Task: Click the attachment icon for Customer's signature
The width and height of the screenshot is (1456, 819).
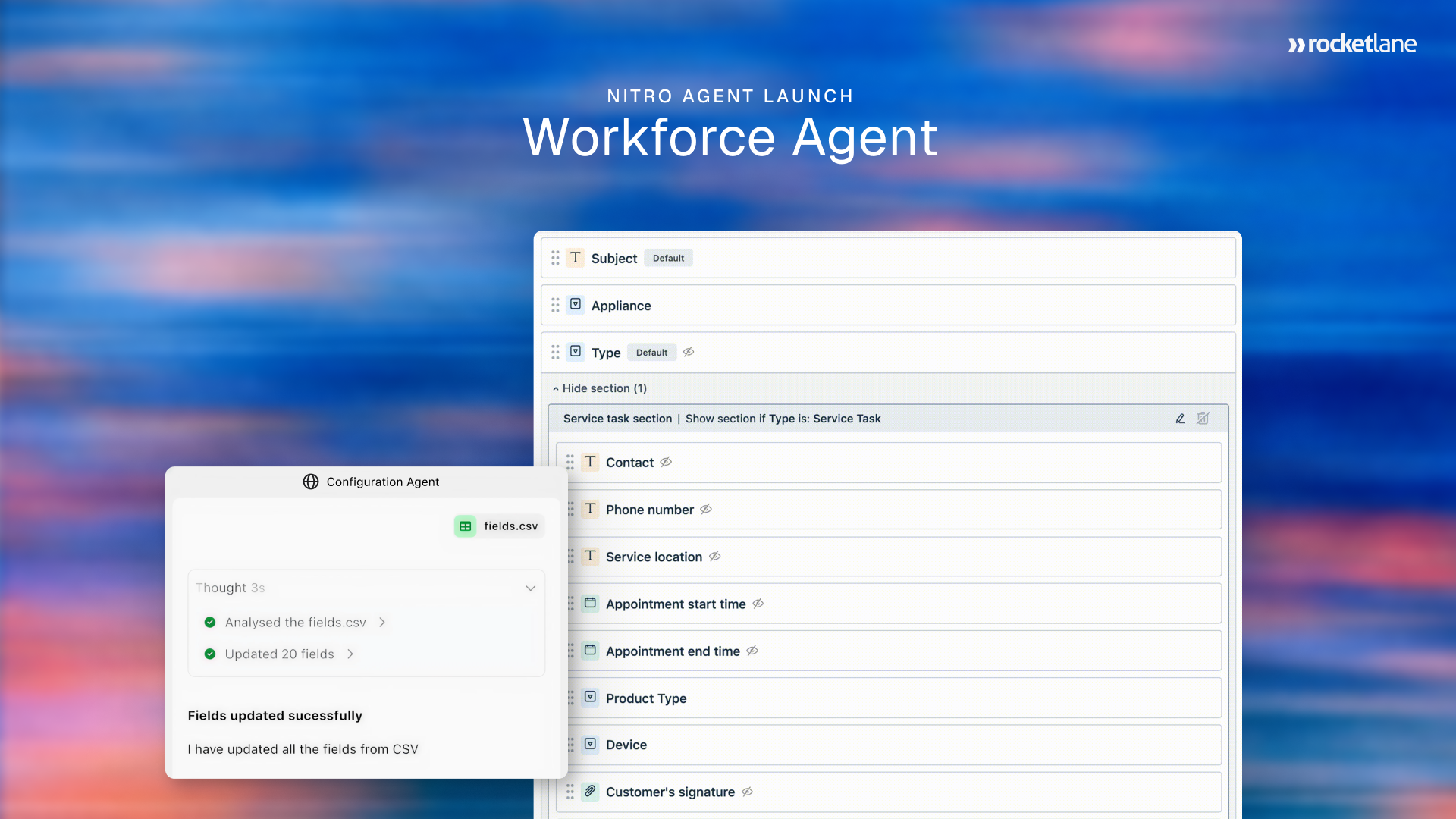Action: 590,791
